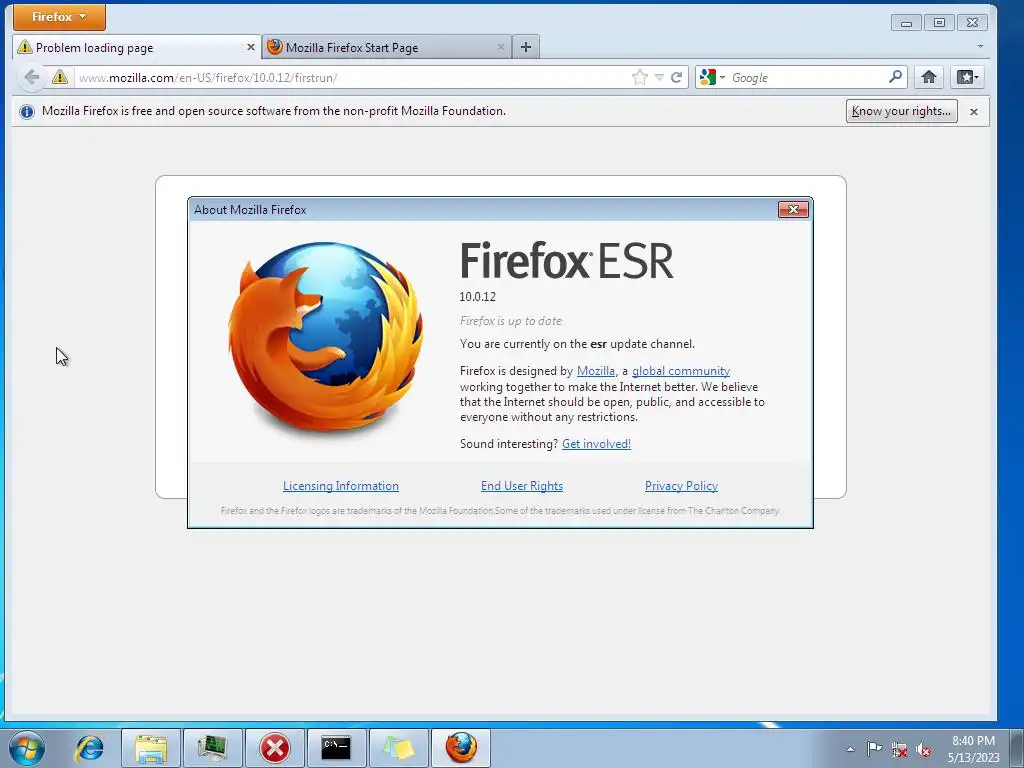The width and height of the screenshot is (1024, 768).
Task: Close the Mozilla Firefox Start Page tab
Action: 500,47
